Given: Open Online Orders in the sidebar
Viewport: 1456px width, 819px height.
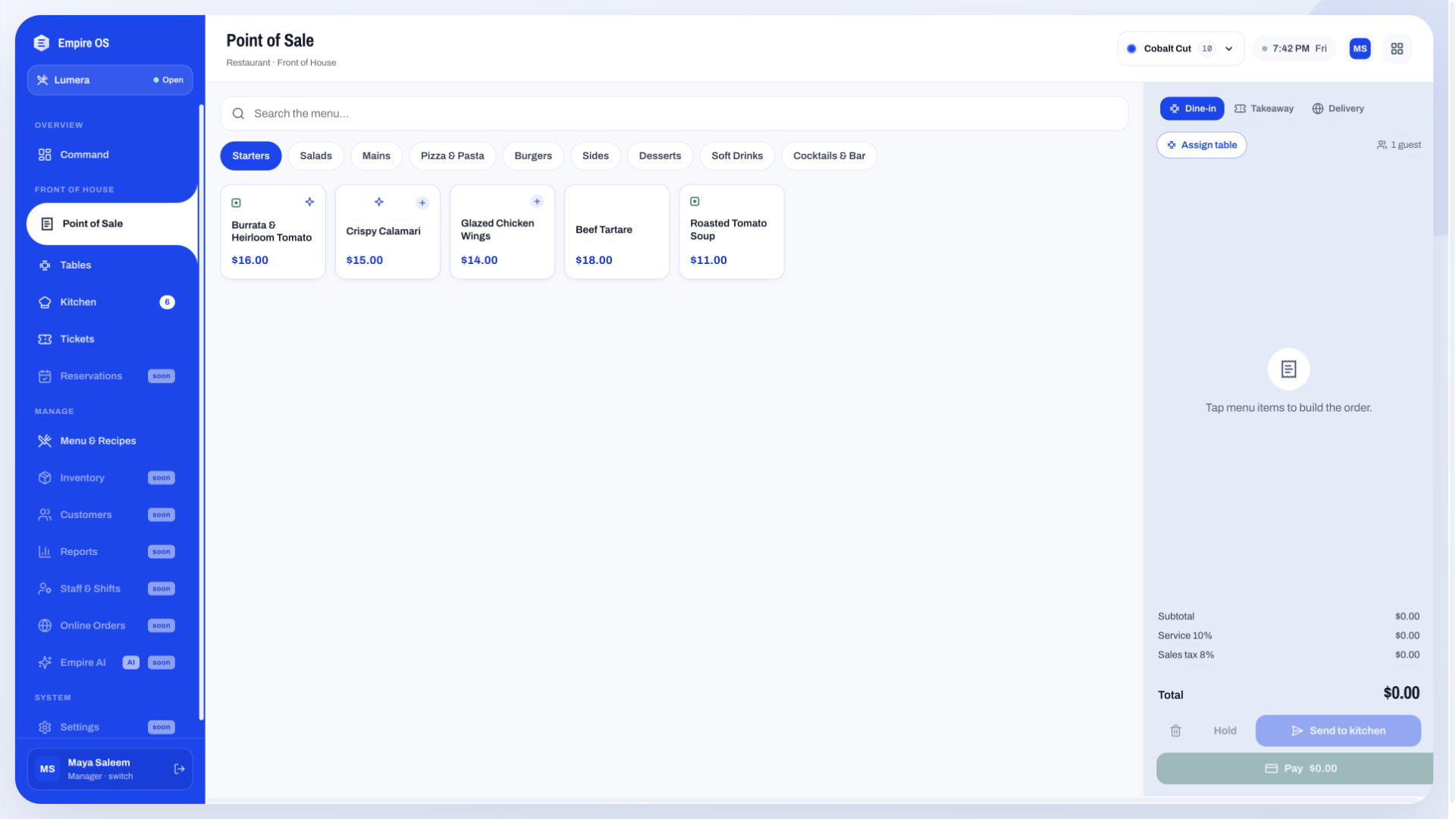Looking at the screenshot, I should pyautogui.click(x=111, y=626).
